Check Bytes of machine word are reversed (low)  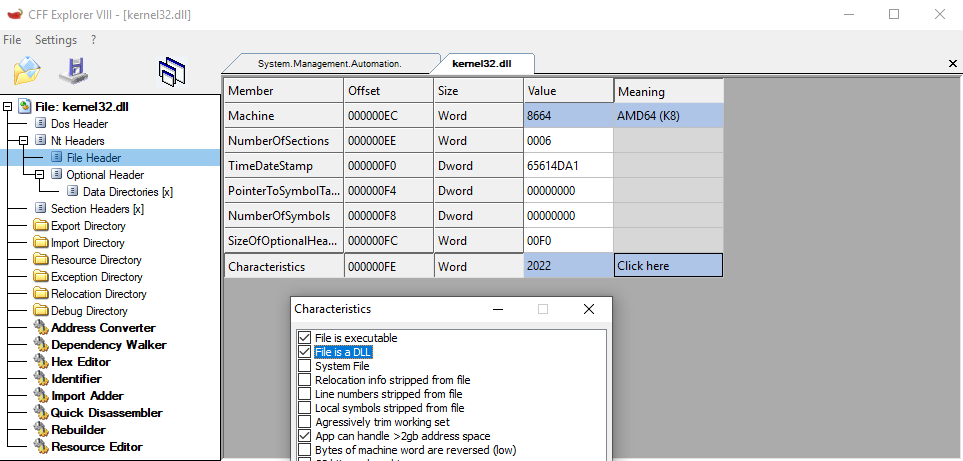304,450
